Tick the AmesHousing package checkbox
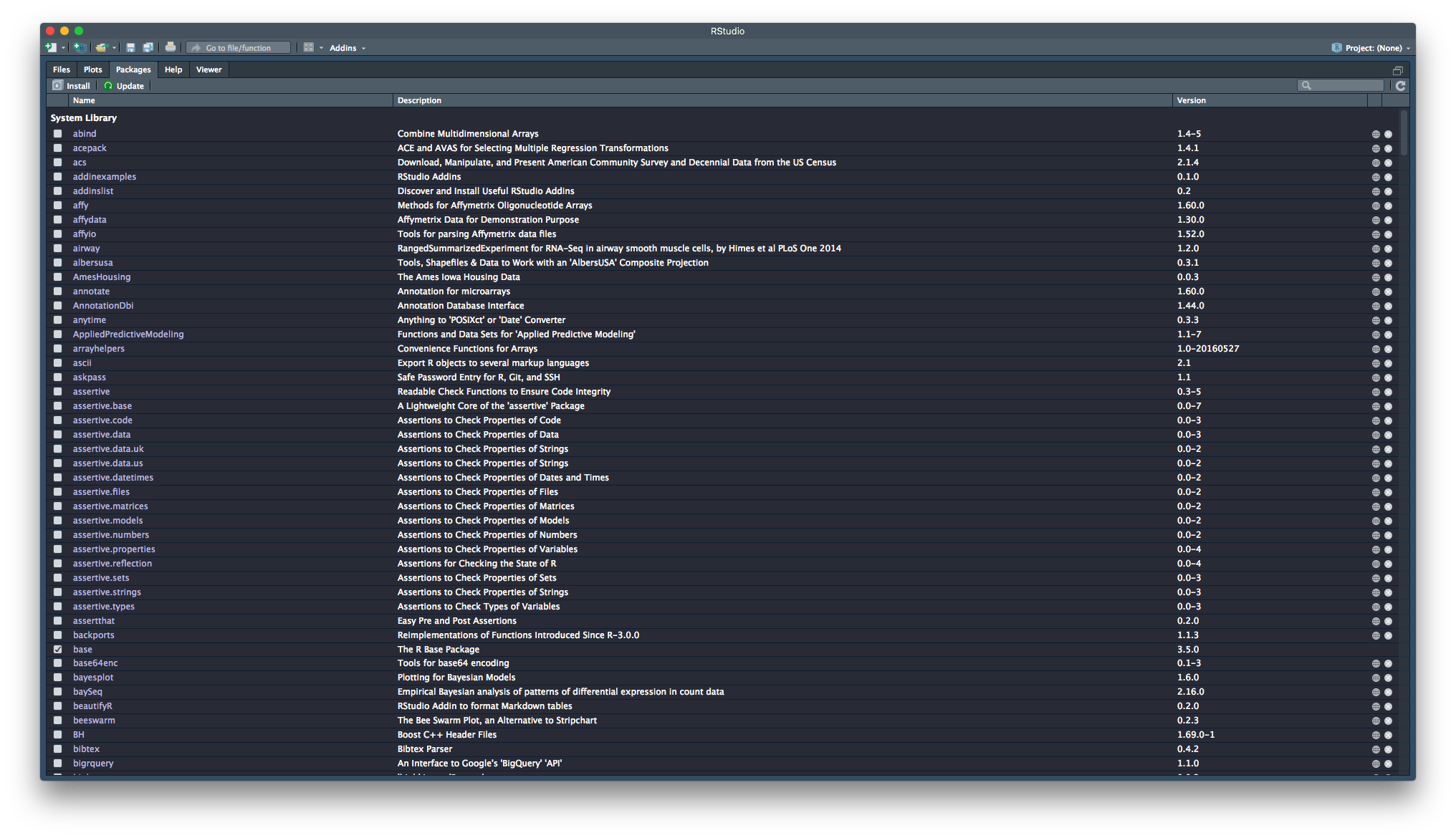This screenshot has height=838, width=1456. [57, 277]
